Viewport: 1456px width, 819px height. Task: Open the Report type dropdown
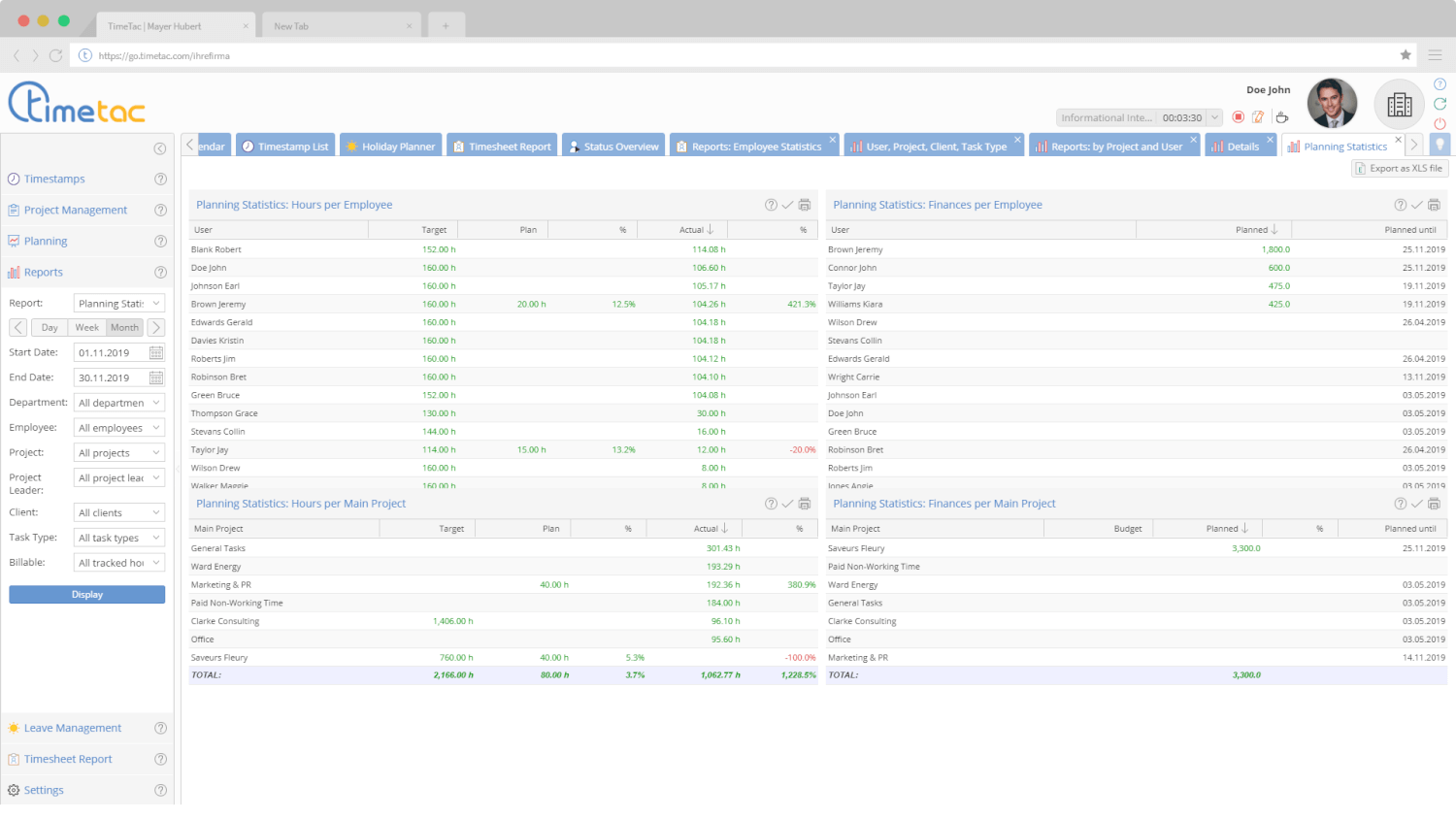pos(119,303)
